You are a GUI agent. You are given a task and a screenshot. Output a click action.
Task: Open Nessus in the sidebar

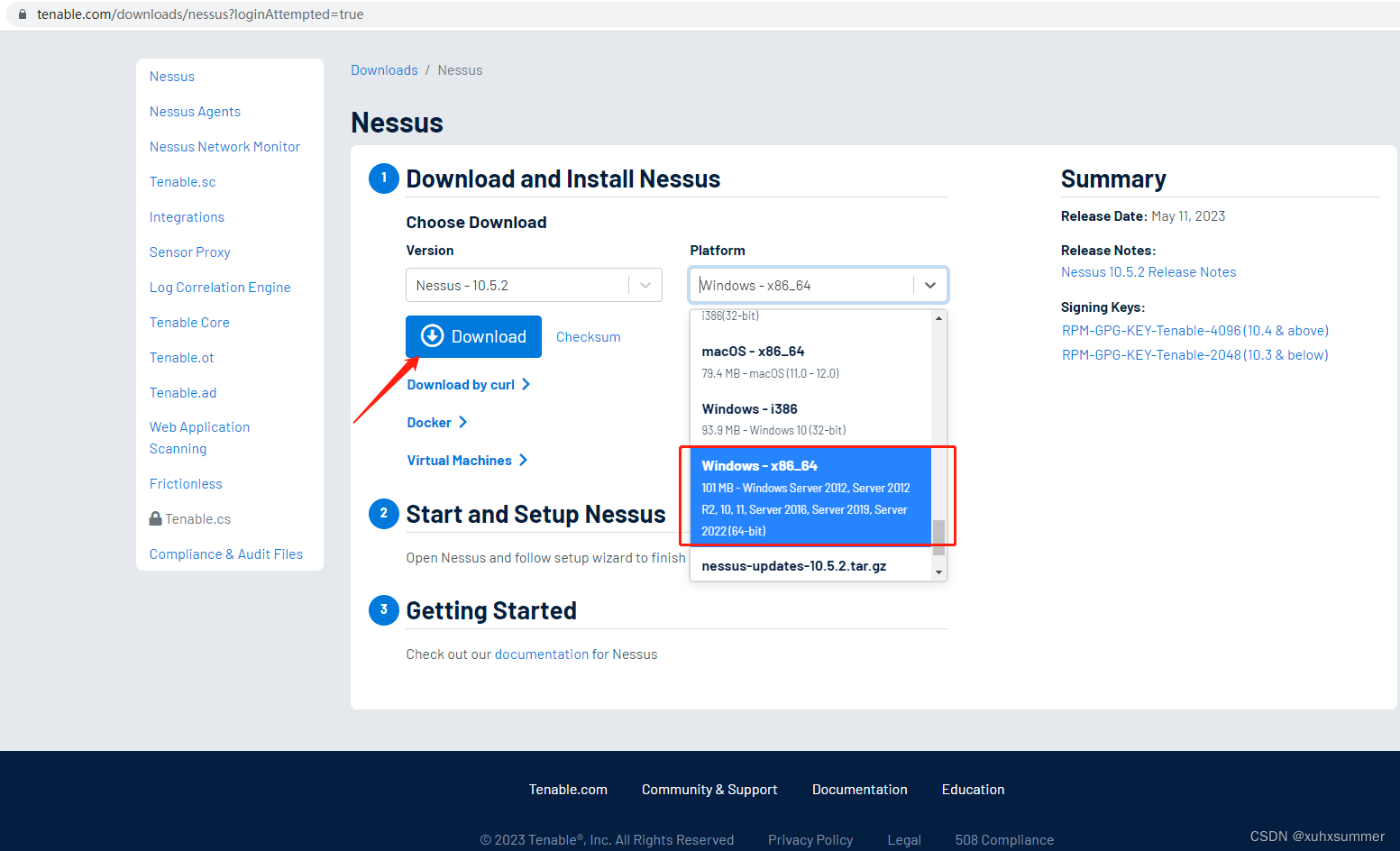pos(172,77)
